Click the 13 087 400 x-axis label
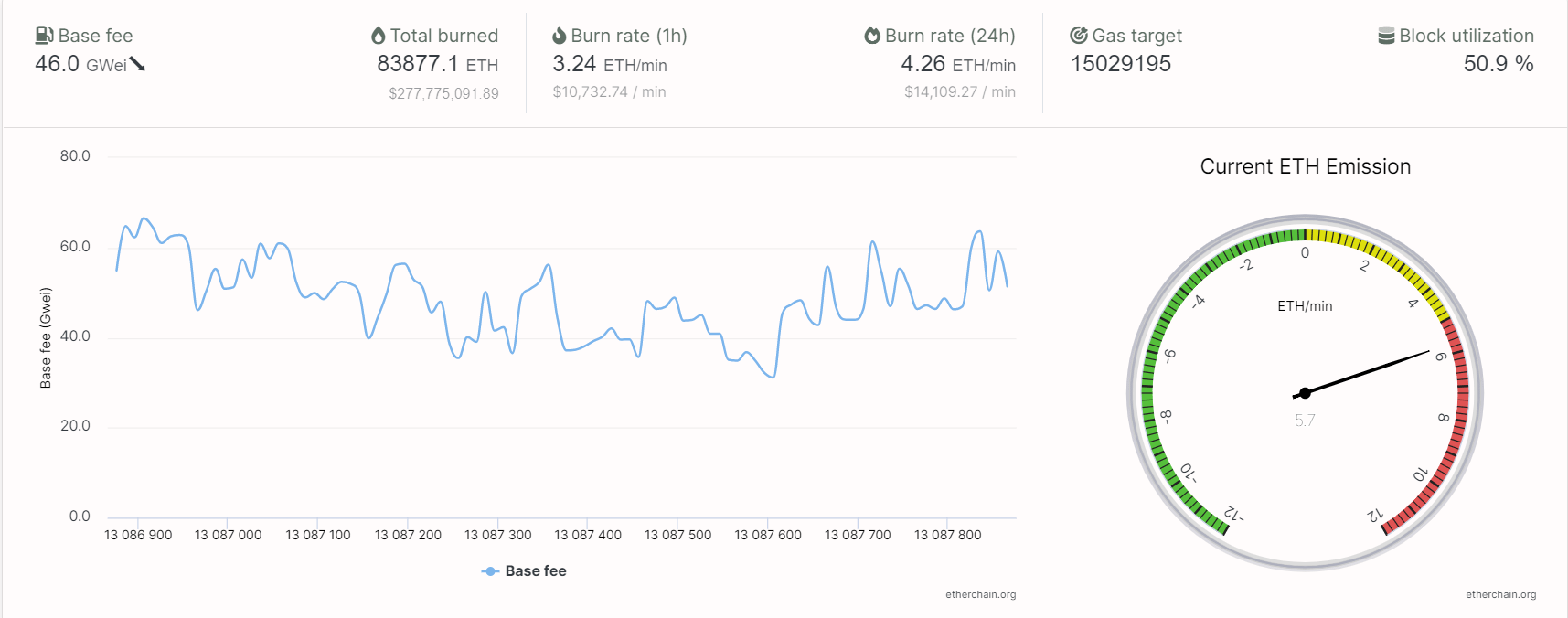Viewport: 1568px width, 618px height. (x=588, y=535)
